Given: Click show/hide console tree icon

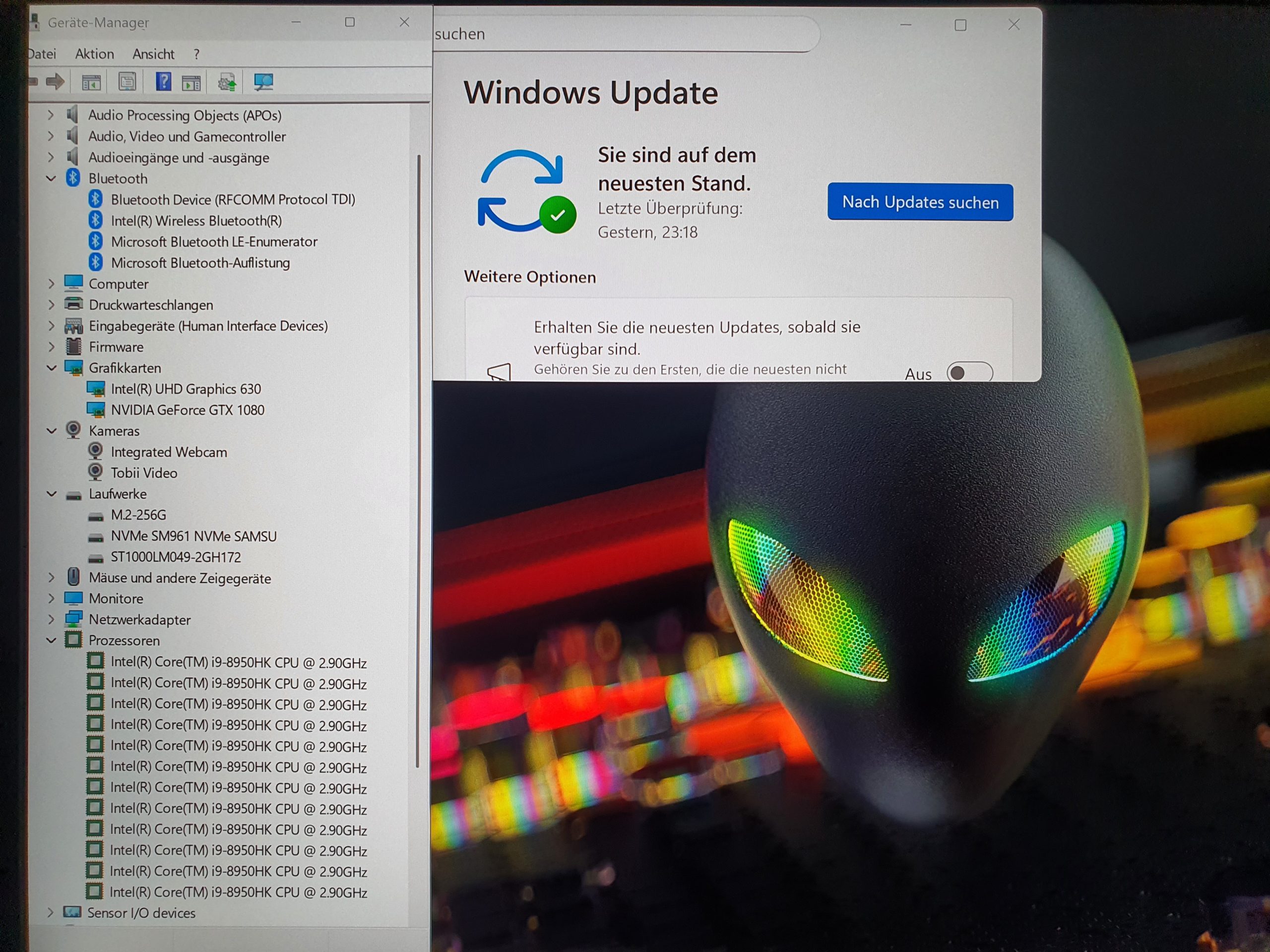Looking at the screenshot, I should [x=91, y=83].
